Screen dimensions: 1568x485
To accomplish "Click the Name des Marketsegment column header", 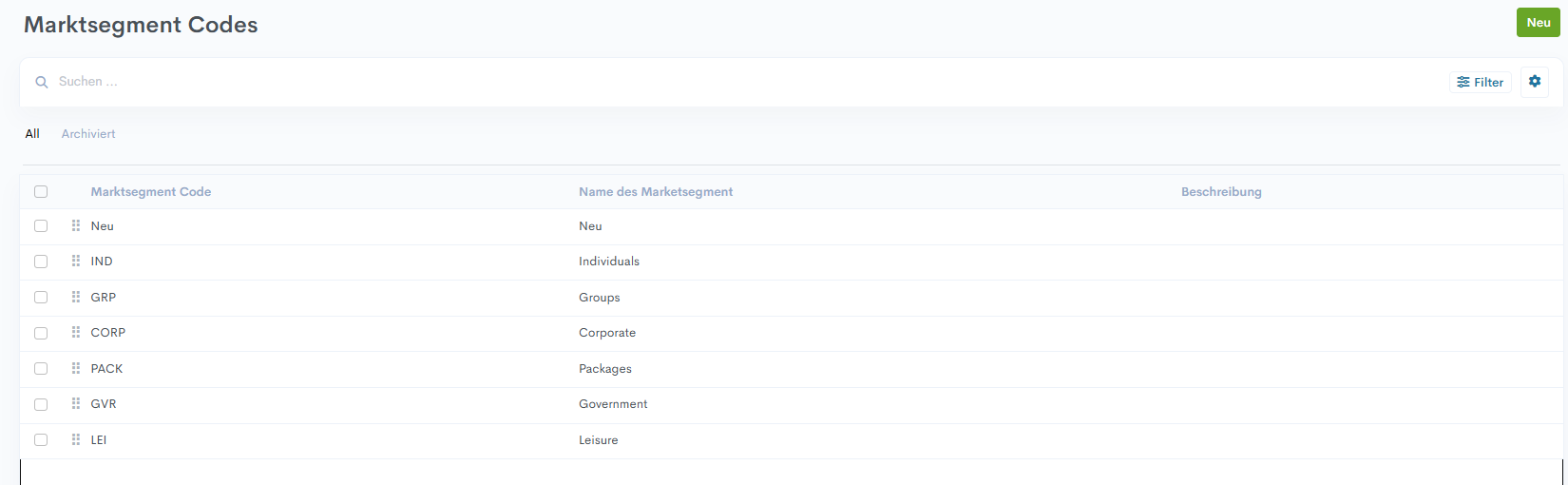I will click(656, 192).
